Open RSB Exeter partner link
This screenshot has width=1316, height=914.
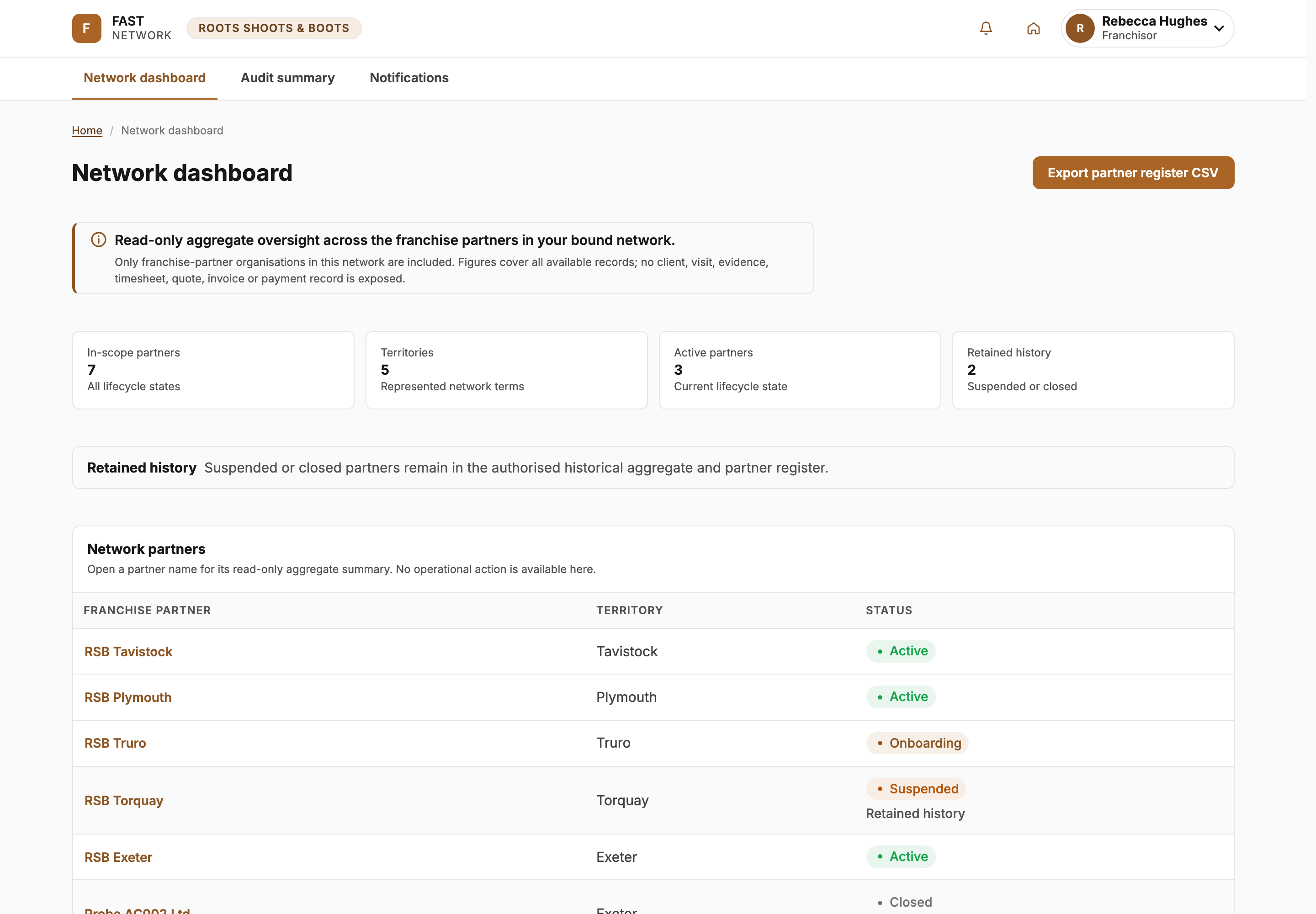(118, 857)
